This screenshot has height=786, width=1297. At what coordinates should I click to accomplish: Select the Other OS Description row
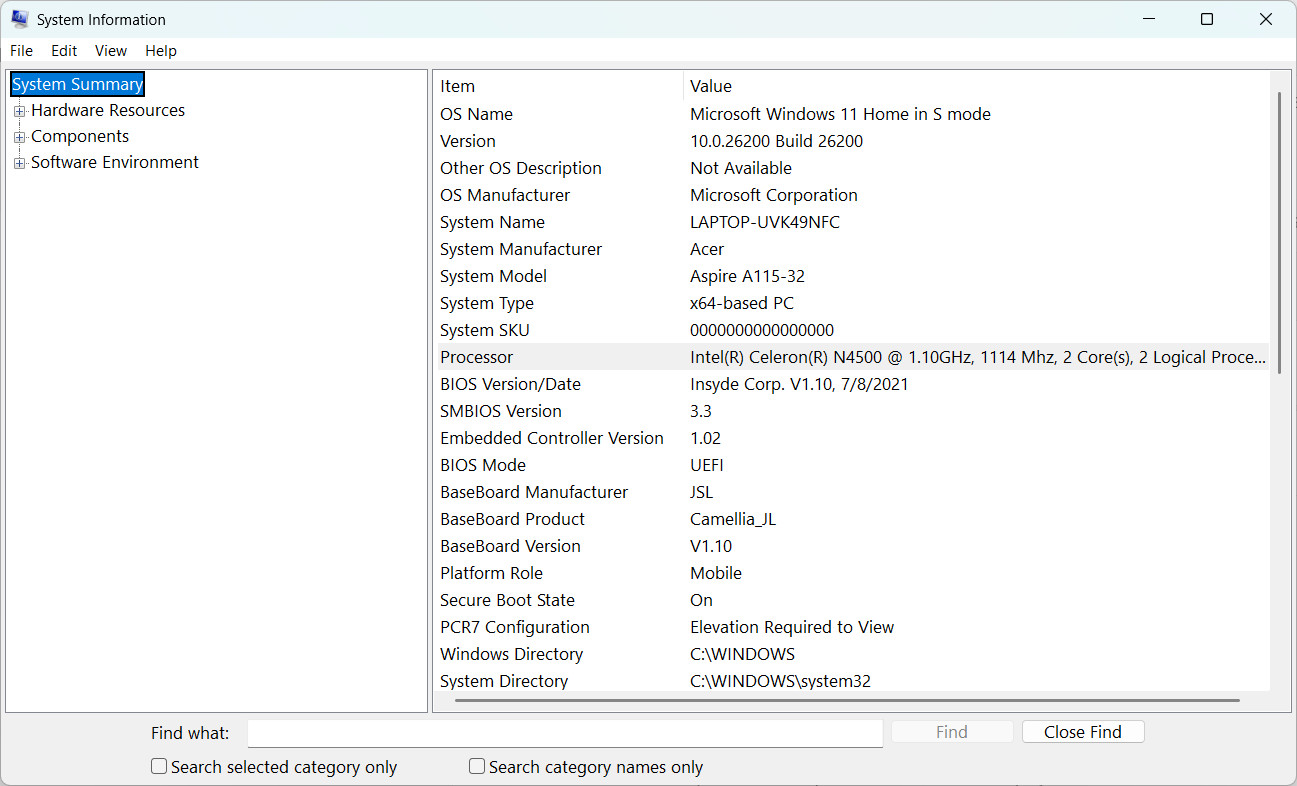(x=853, y=168)
